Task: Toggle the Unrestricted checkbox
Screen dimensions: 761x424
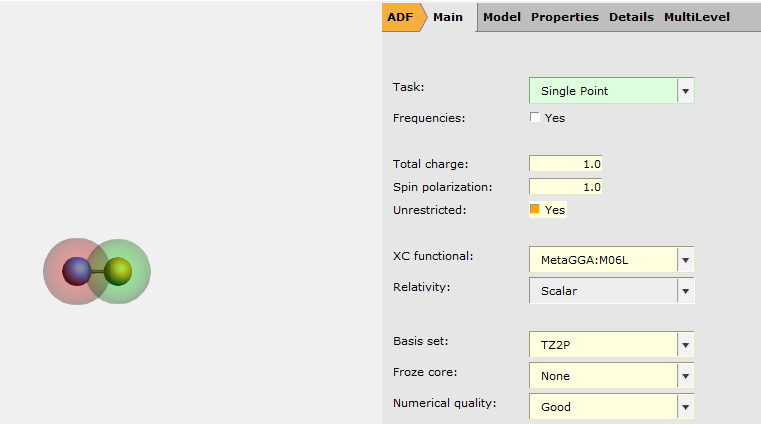Action: pyautogui.click(x=535, y=209)
